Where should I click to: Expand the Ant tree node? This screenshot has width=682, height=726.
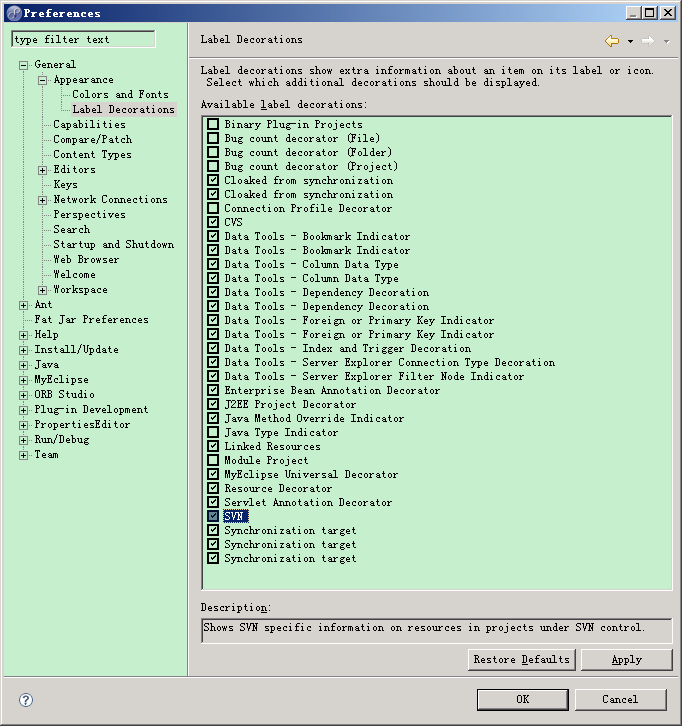click(23, 305)
